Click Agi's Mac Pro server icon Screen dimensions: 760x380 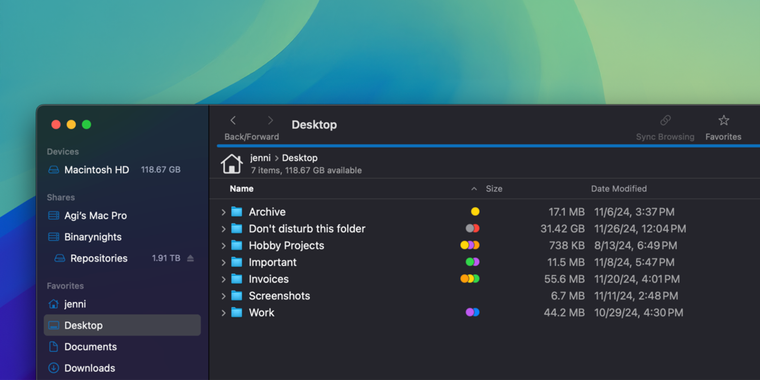tap(53, 216)
